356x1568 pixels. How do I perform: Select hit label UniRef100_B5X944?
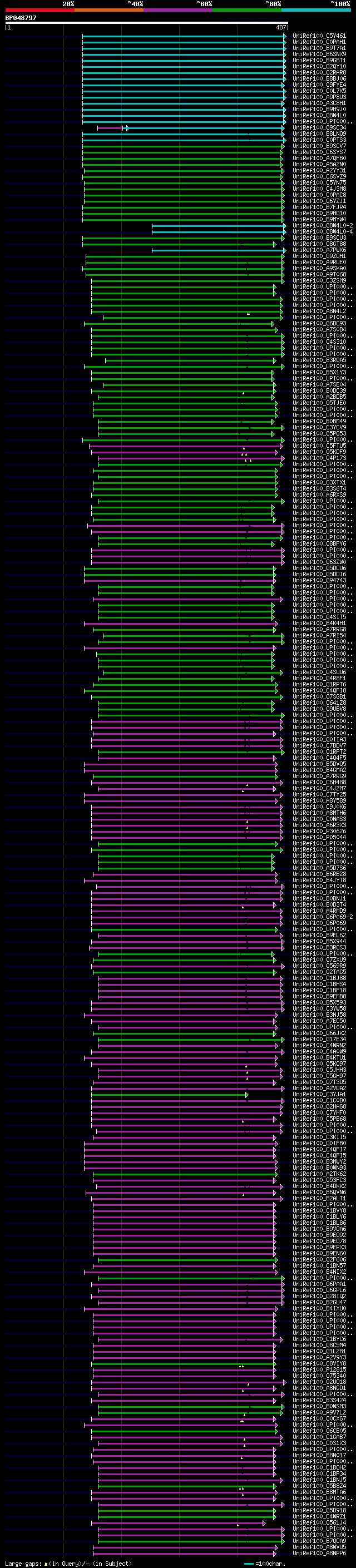coord(319,941)
